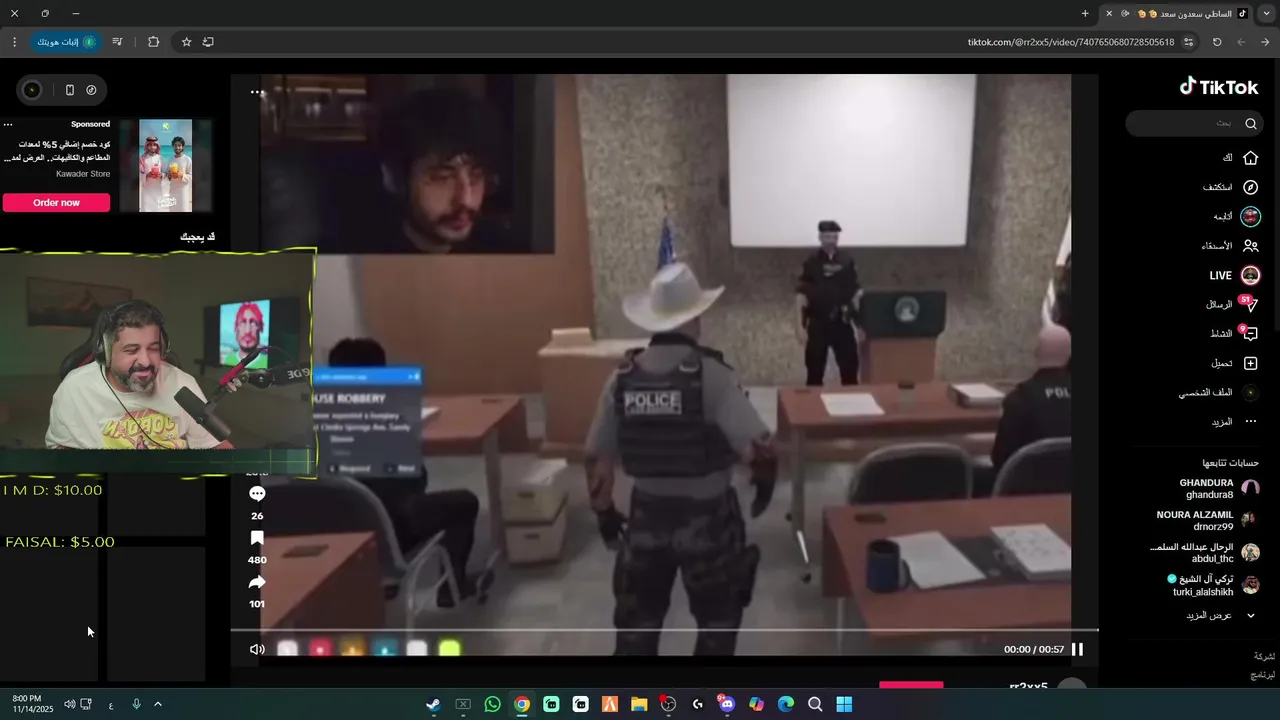Open Steam from the taskbar

[433, 705]
